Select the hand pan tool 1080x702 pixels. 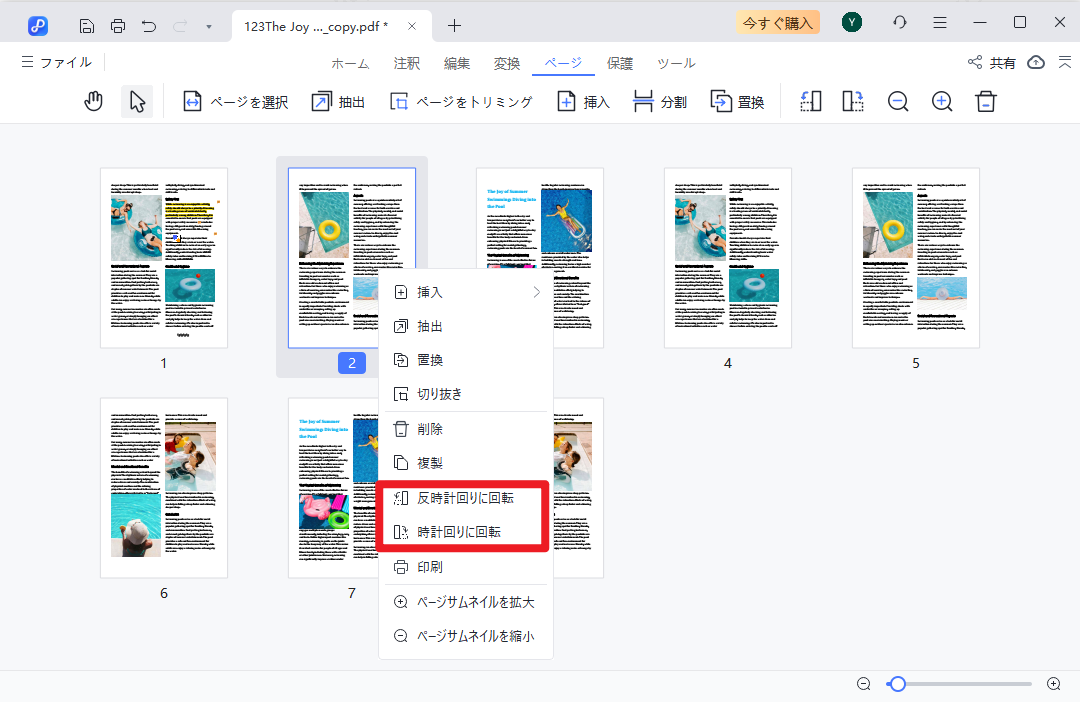pyautogui.click(x=93, y=101)
